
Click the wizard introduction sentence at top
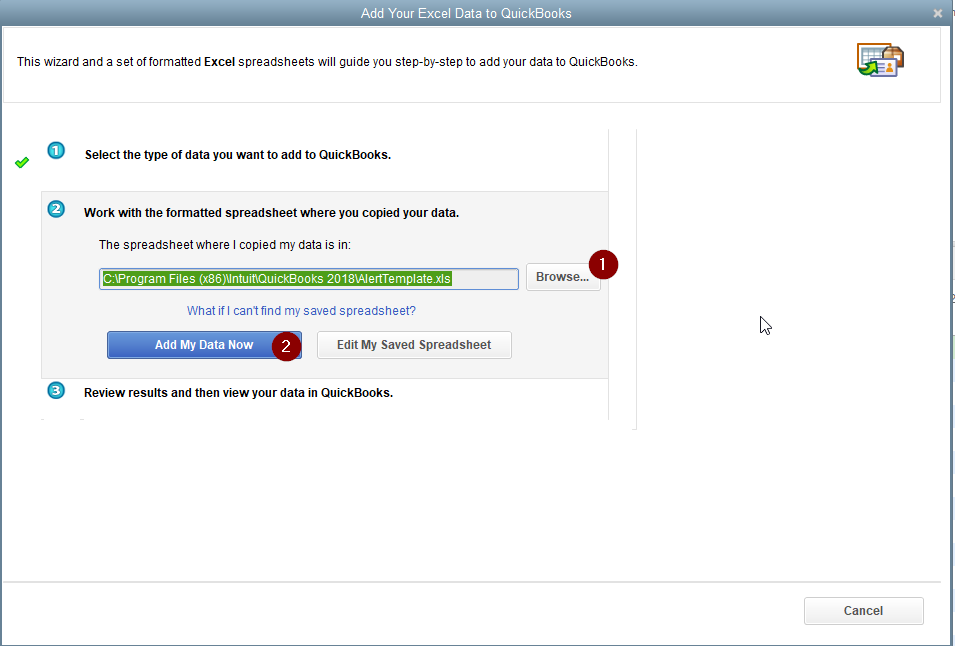coord(327,61)
